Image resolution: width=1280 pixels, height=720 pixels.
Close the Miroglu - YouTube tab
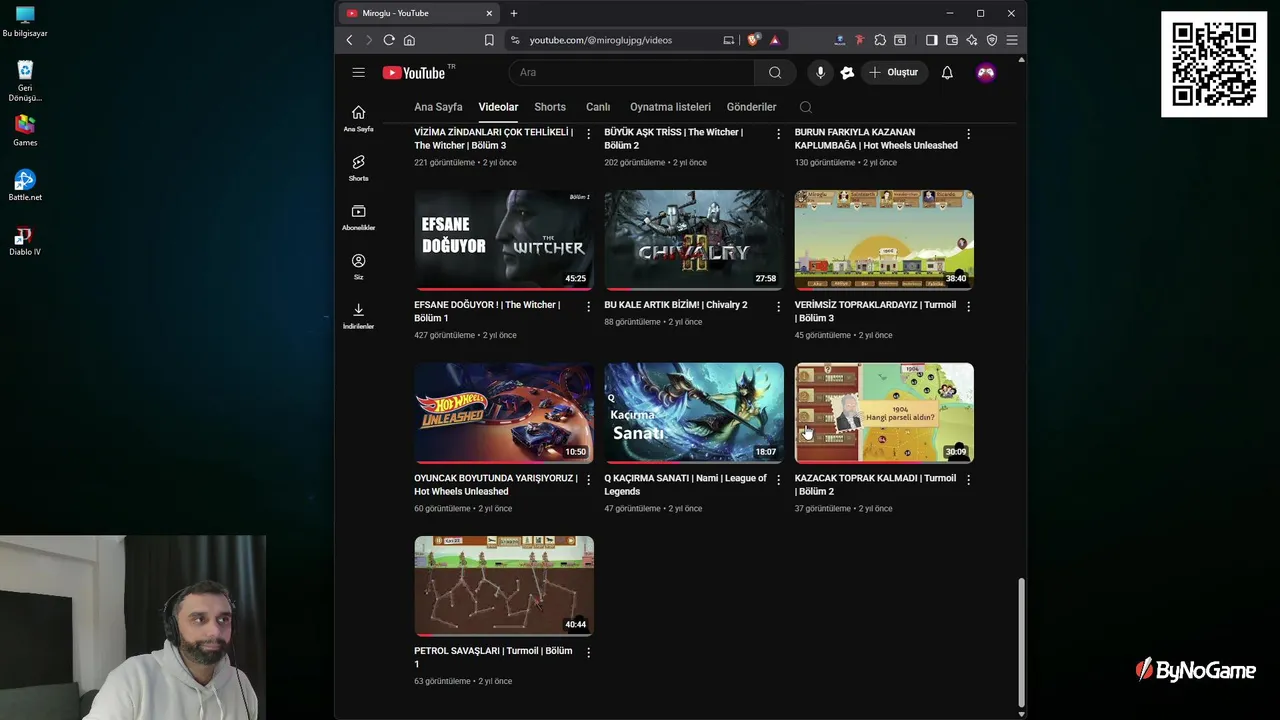coord(489,13)
